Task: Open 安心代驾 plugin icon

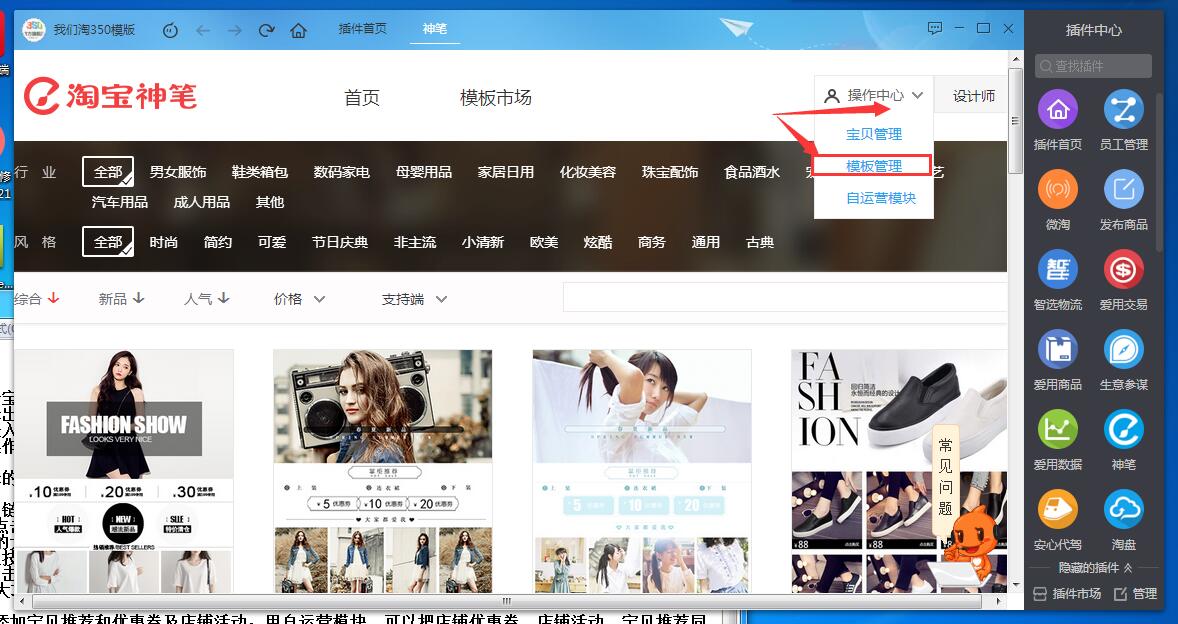Action: point(1058,510)
